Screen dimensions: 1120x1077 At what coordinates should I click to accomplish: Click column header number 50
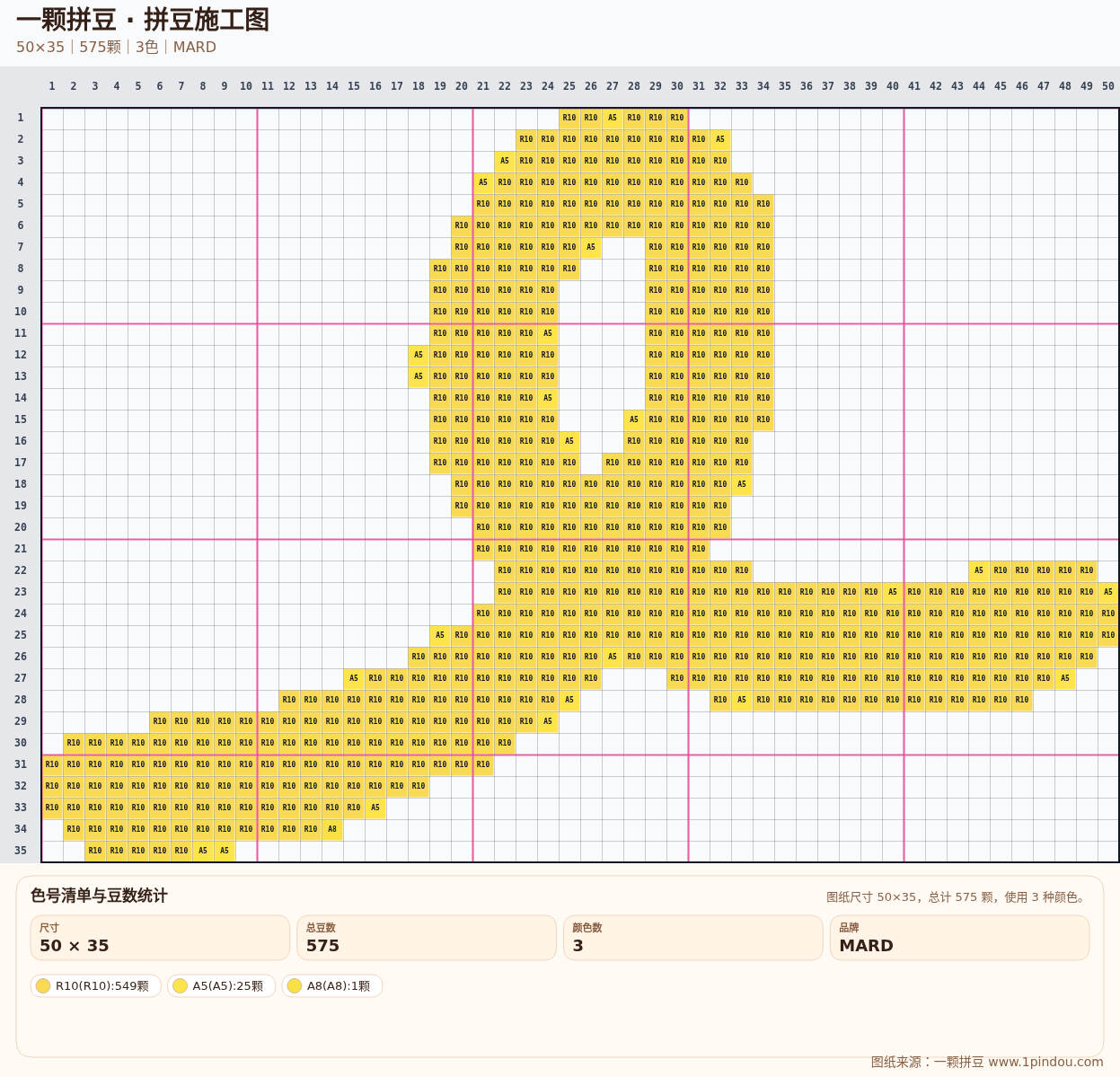point(1108,86)
